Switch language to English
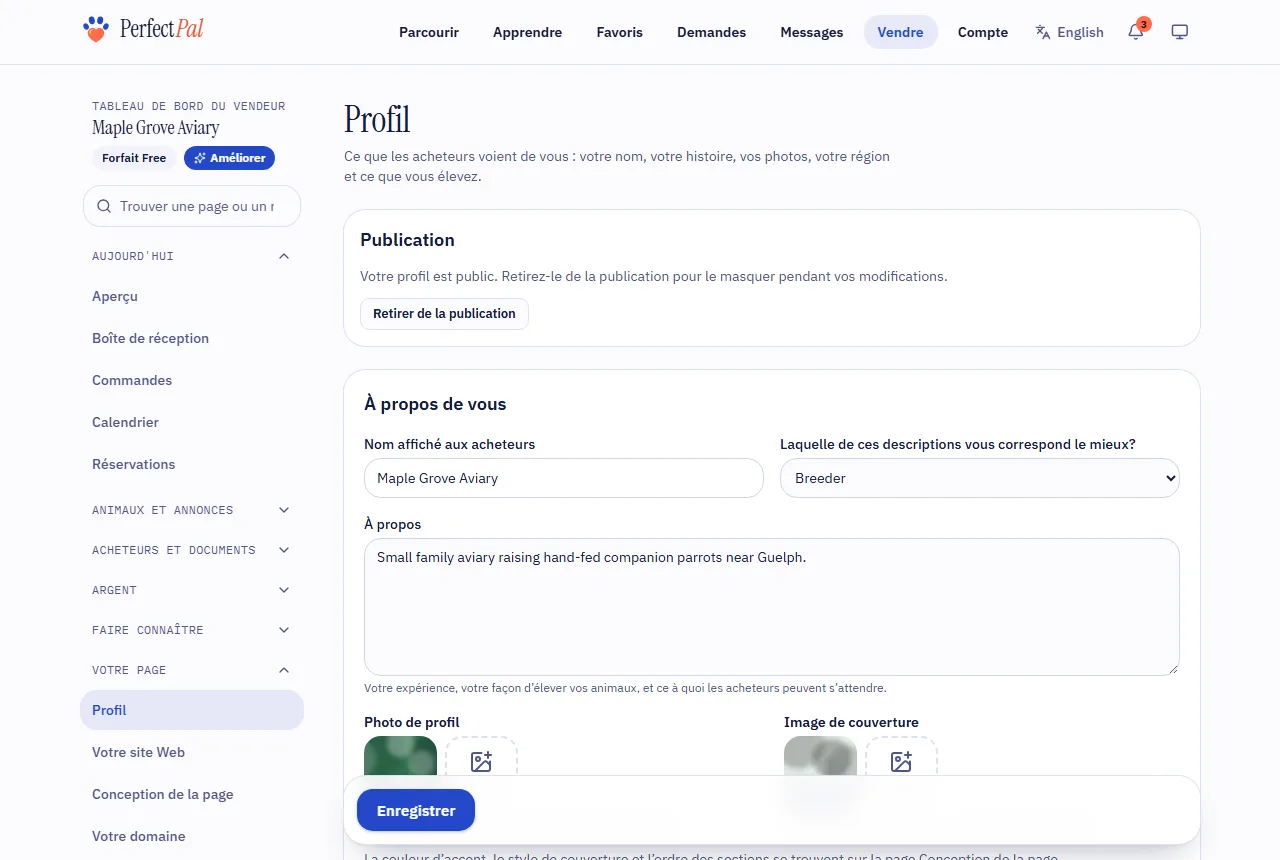The image size is (1280, 860). pos(1070,32)
